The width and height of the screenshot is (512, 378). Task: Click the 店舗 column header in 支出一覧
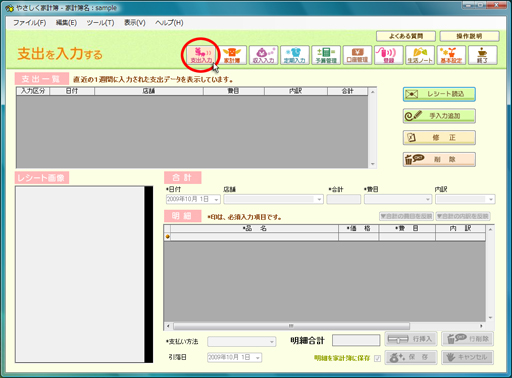149,91
